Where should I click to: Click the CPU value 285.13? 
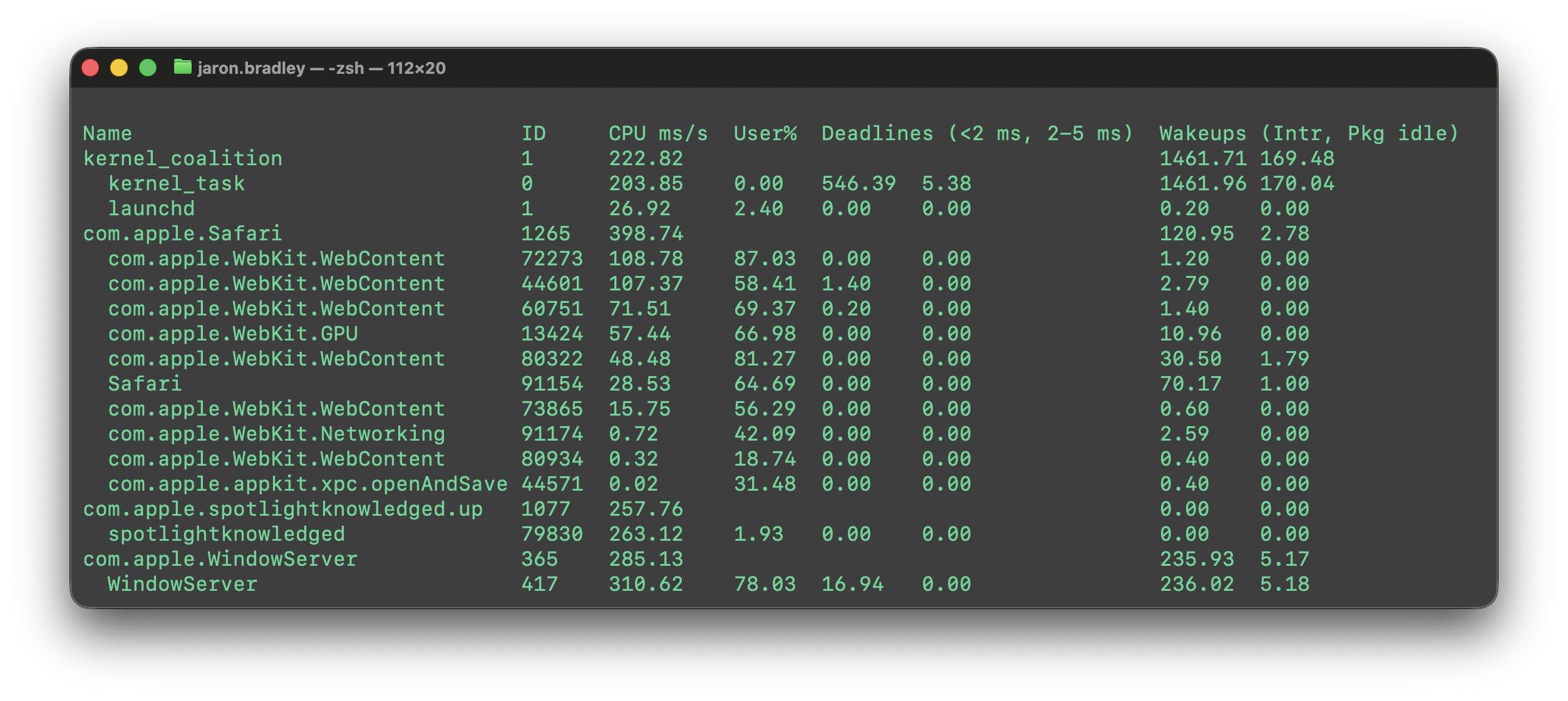[x=646, y=559]
